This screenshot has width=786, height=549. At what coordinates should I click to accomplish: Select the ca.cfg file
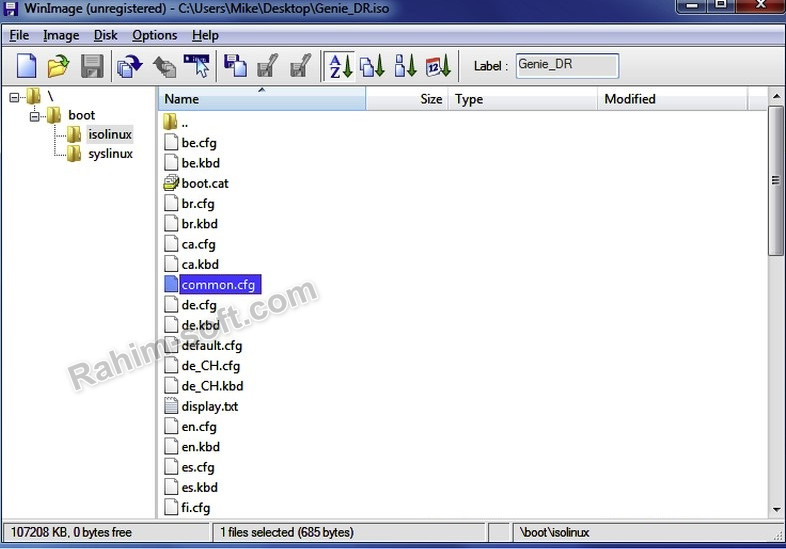tap(199, 244)
